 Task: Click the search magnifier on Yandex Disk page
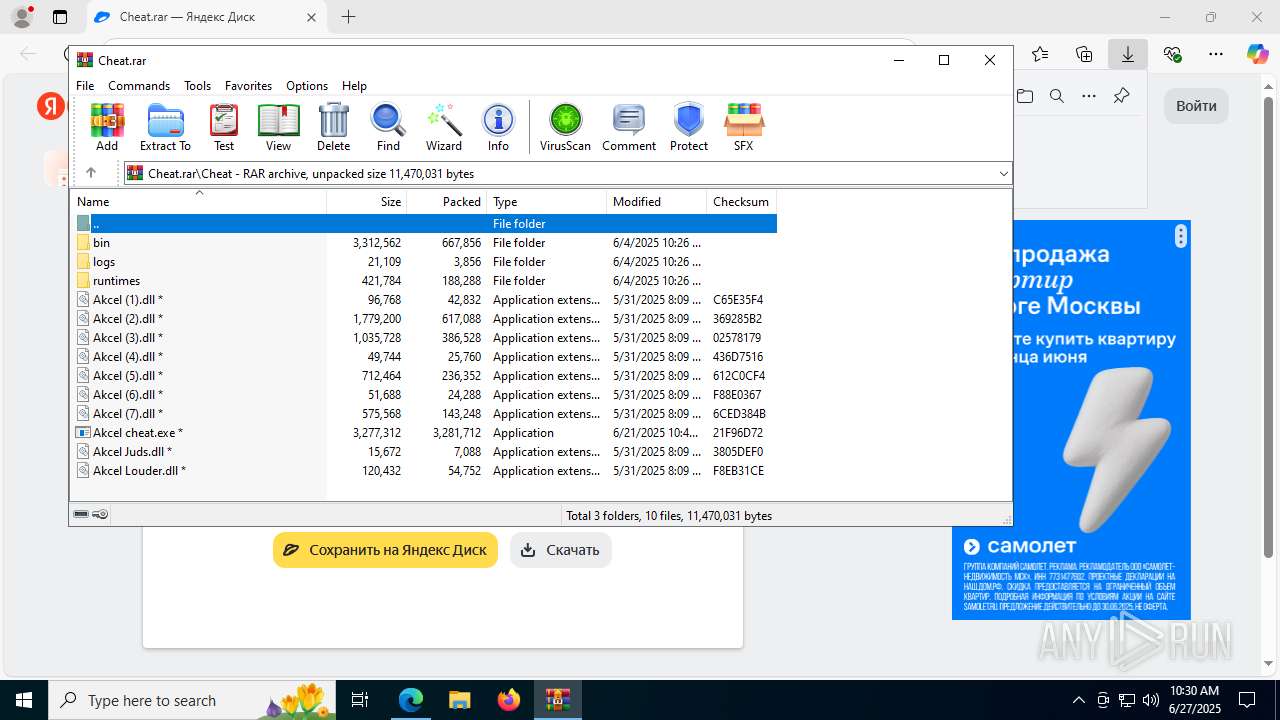pos(1057,96)
